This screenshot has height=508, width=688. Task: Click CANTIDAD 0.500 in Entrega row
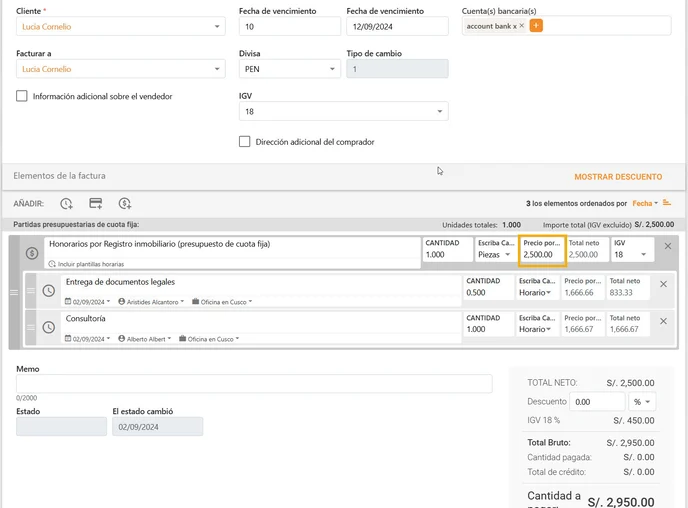tap(487, 287)
